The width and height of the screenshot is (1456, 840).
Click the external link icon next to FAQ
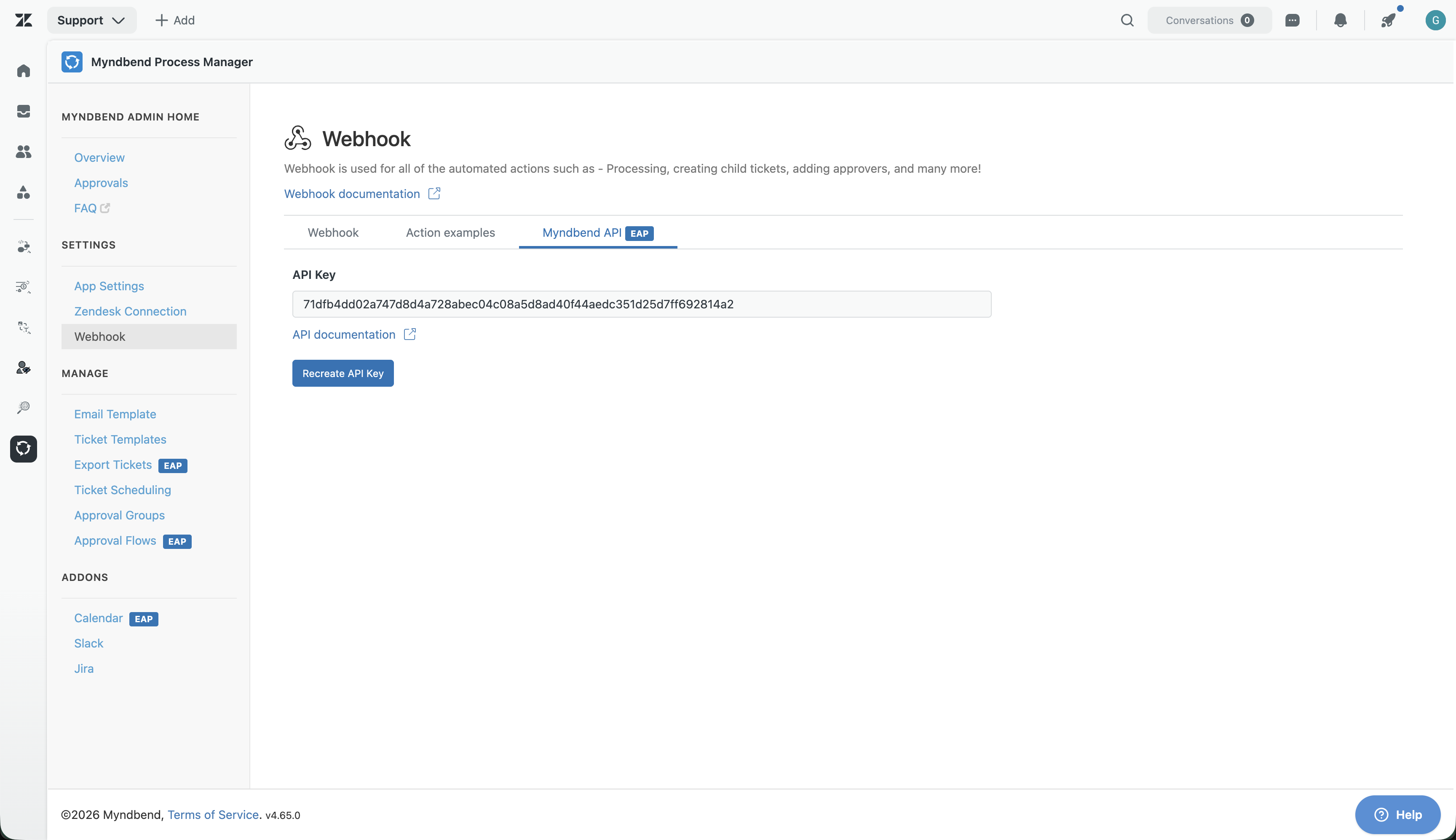click(x=105, y=208)
